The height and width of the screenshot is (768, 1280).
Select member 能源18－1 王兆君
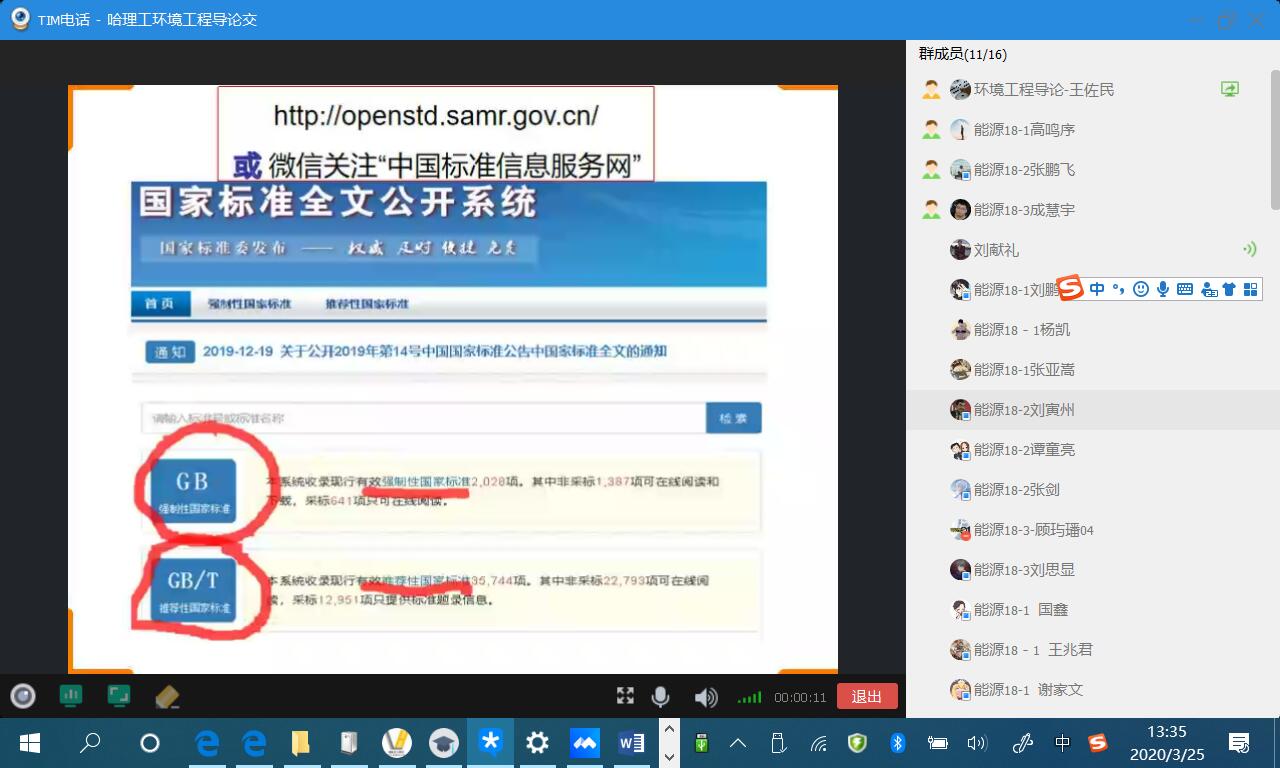1093,649
